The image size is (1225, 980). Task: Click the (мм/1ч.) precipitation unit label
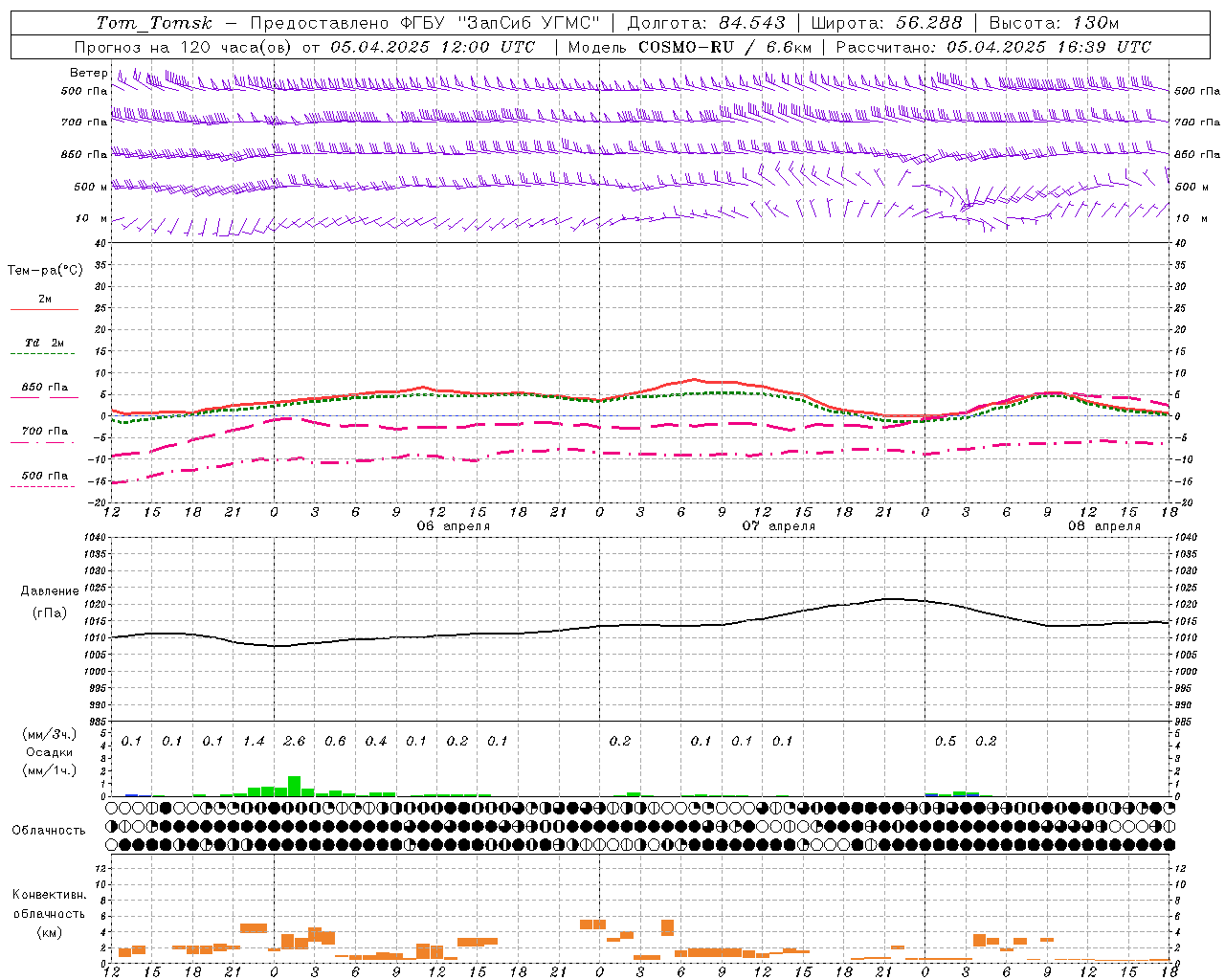[49, 770]
